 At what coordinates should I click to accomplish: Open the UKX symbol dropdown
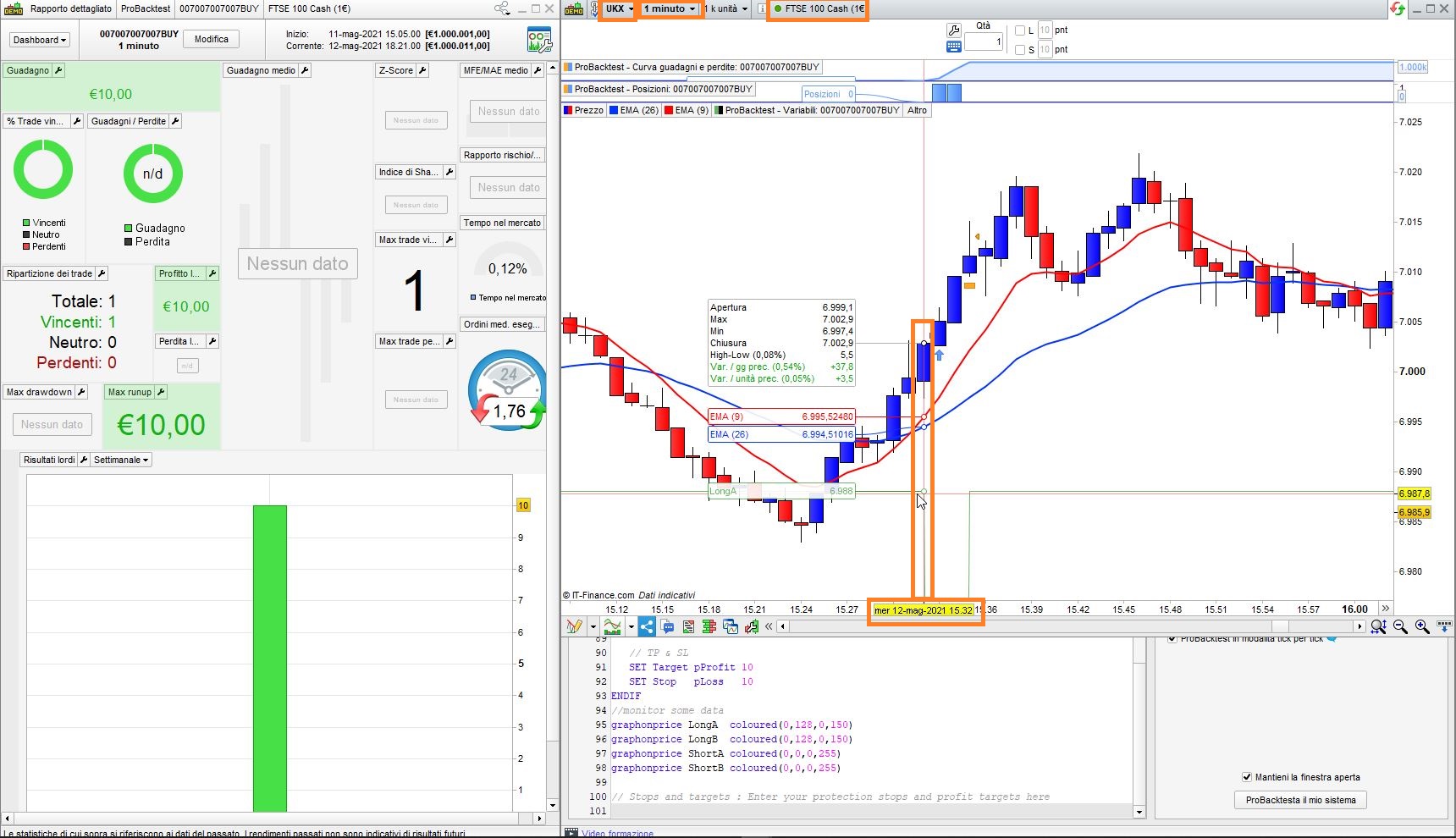point(619,8)
